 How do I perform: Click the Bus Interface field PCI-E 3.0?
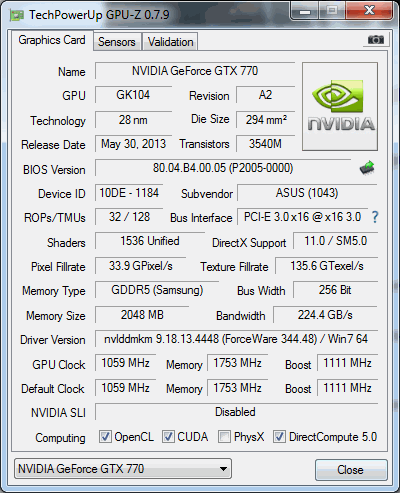[302, 217]
